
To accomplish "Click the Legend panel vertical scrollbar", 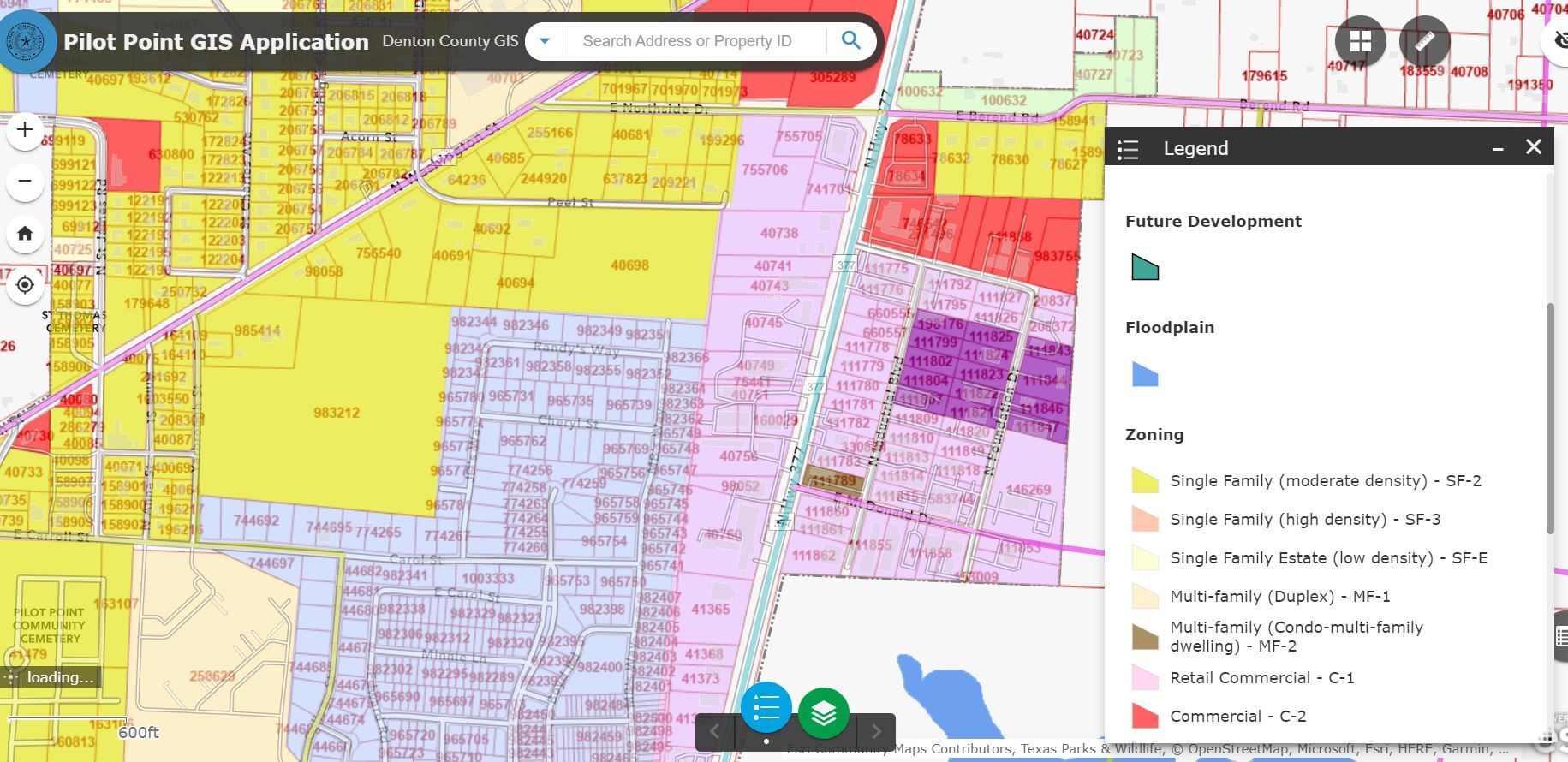I will pos(1550,418).
